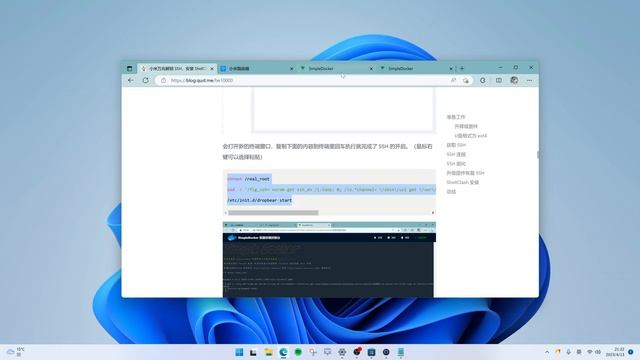Open Edge settings and more menu

point(529,80)
